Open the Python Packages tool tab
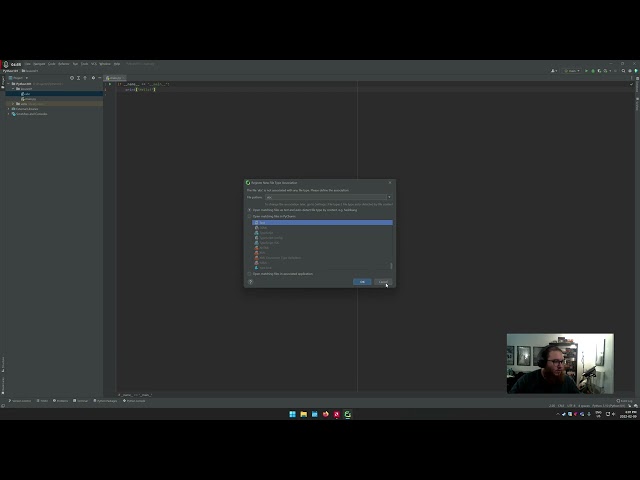Screen dimensions: 640x480 (x=105, y=401)
